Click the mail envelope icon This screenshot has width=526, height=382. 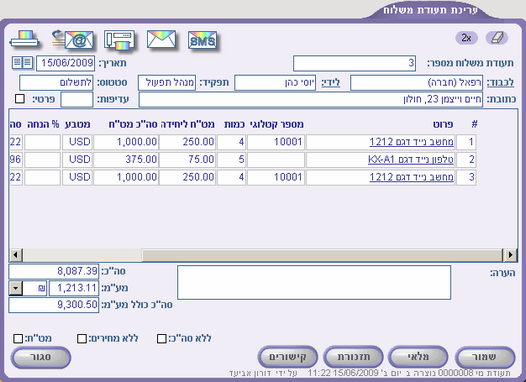[161, 40]
